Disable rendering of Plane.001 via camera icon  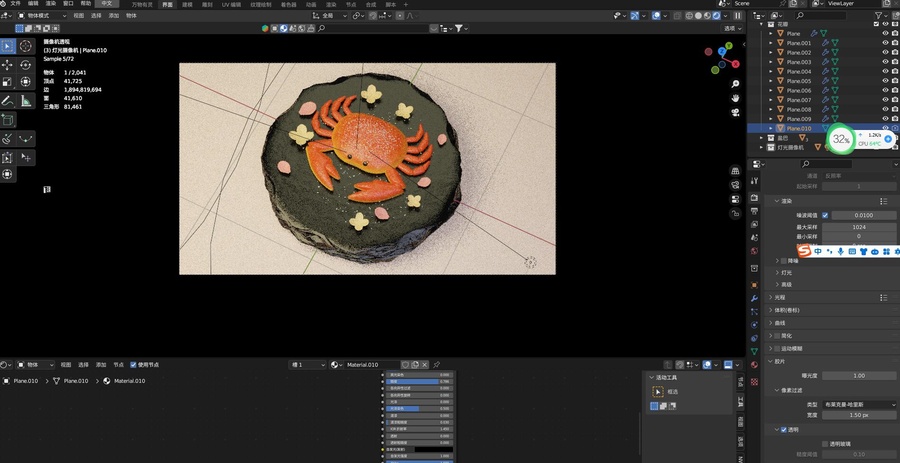pos(895,43)
